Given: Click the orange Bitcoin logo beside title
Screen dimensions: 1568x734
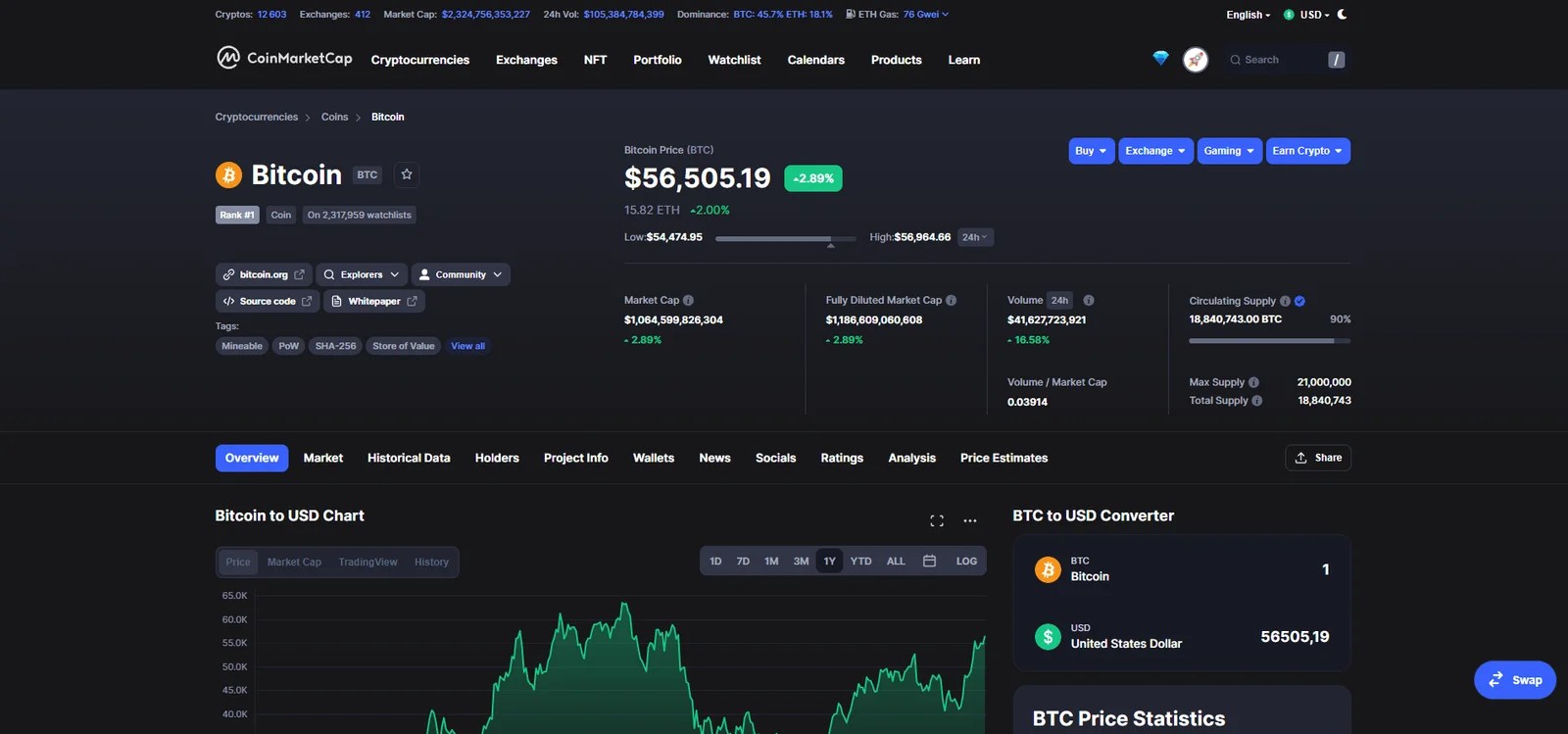Looking at the screenshot, I should [228, 174].
